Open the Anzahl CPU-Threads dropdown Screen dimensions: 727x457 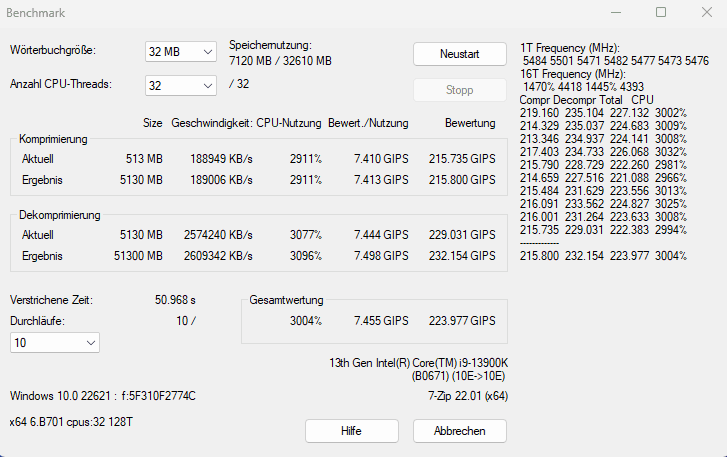click(180, 84)
